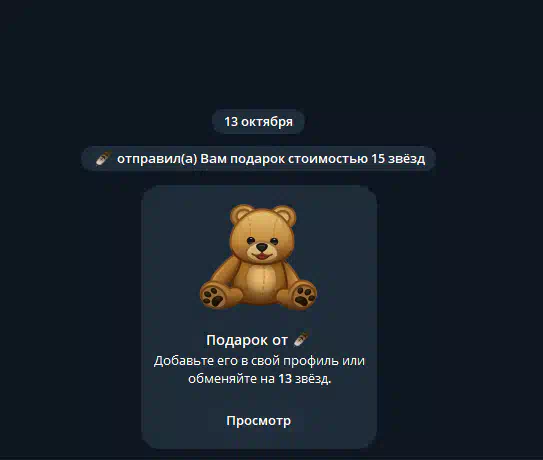Click the feather emoji after Подарок от
Image resolution: width=543 pixels, height=460 pixels.
(x=301, y=340)
